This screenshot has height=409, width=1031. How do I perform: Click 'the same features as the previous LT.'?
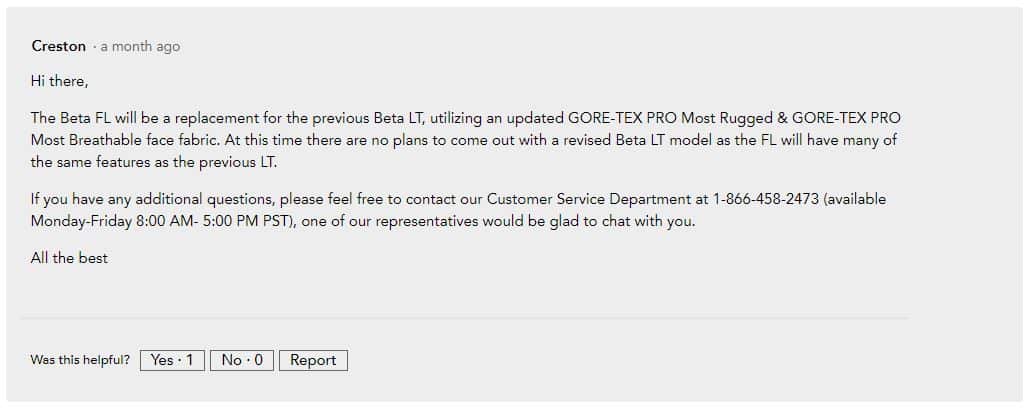[154, 162]
